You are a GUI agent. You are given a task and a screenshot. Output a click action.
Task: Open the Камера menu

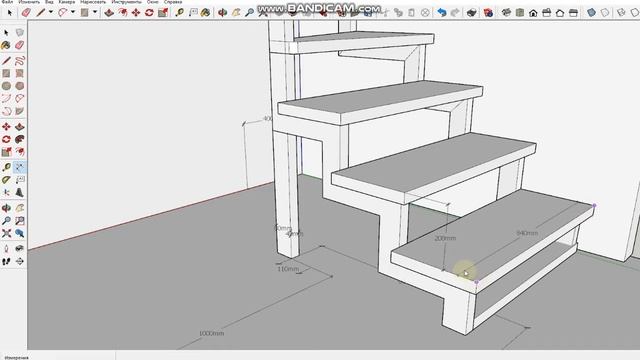pyautogui.click(x=67, y=2)
